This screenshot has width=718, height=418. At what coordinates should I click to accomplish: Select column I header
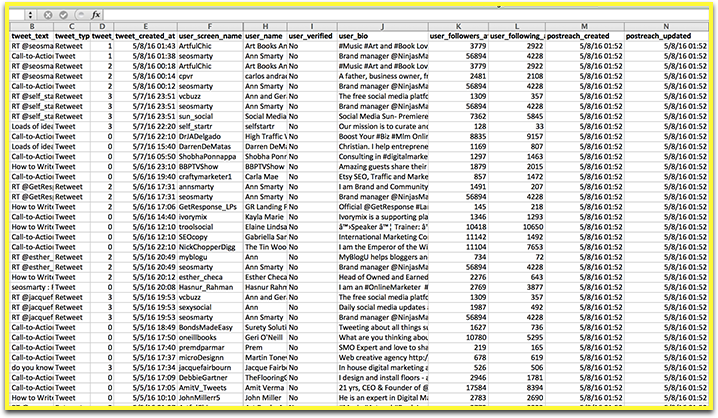(x=312, y=27)
